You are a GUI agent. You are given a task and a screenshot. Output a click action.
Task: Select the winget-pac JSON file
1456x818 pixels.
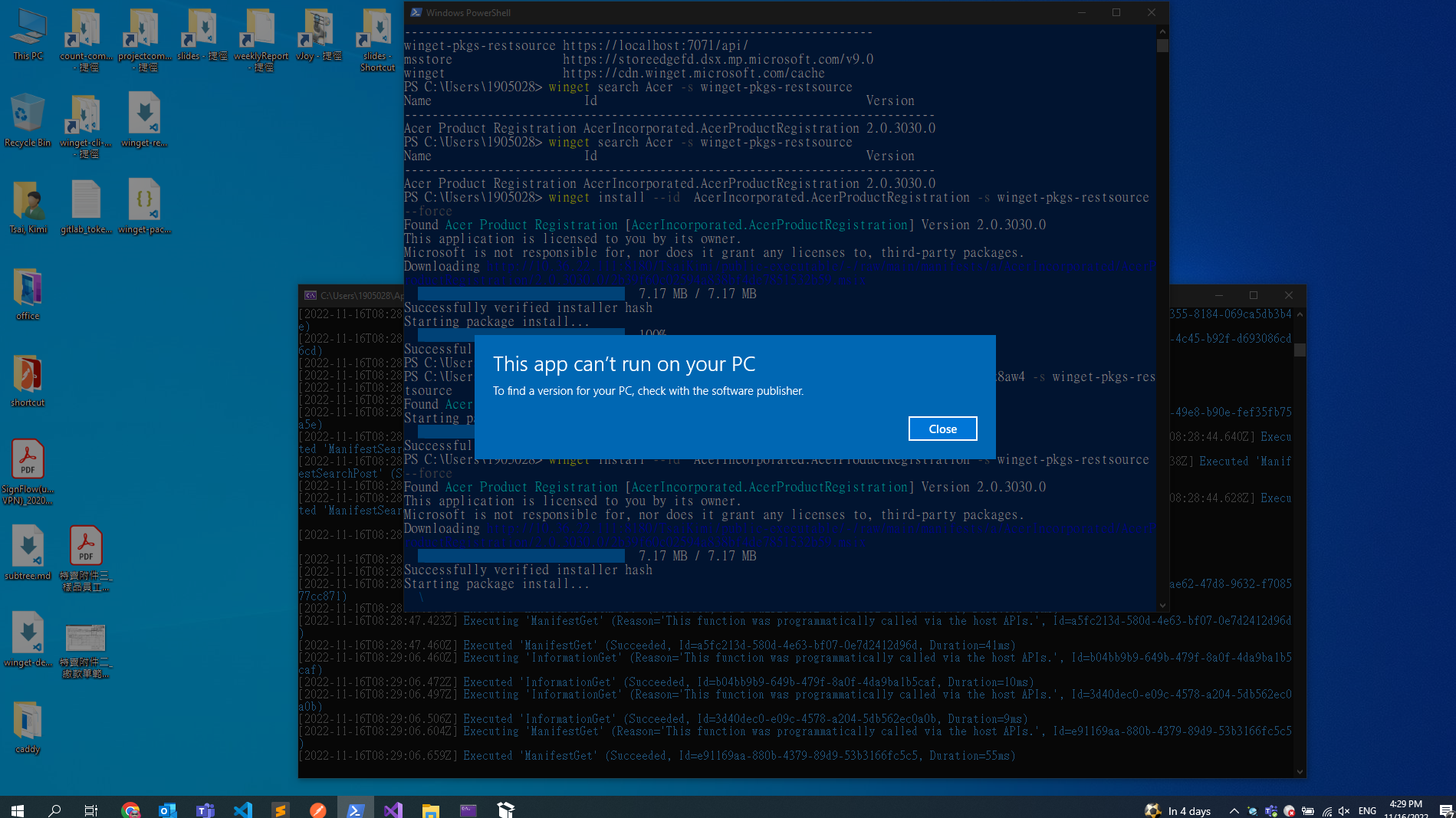(x=144, y=207)
